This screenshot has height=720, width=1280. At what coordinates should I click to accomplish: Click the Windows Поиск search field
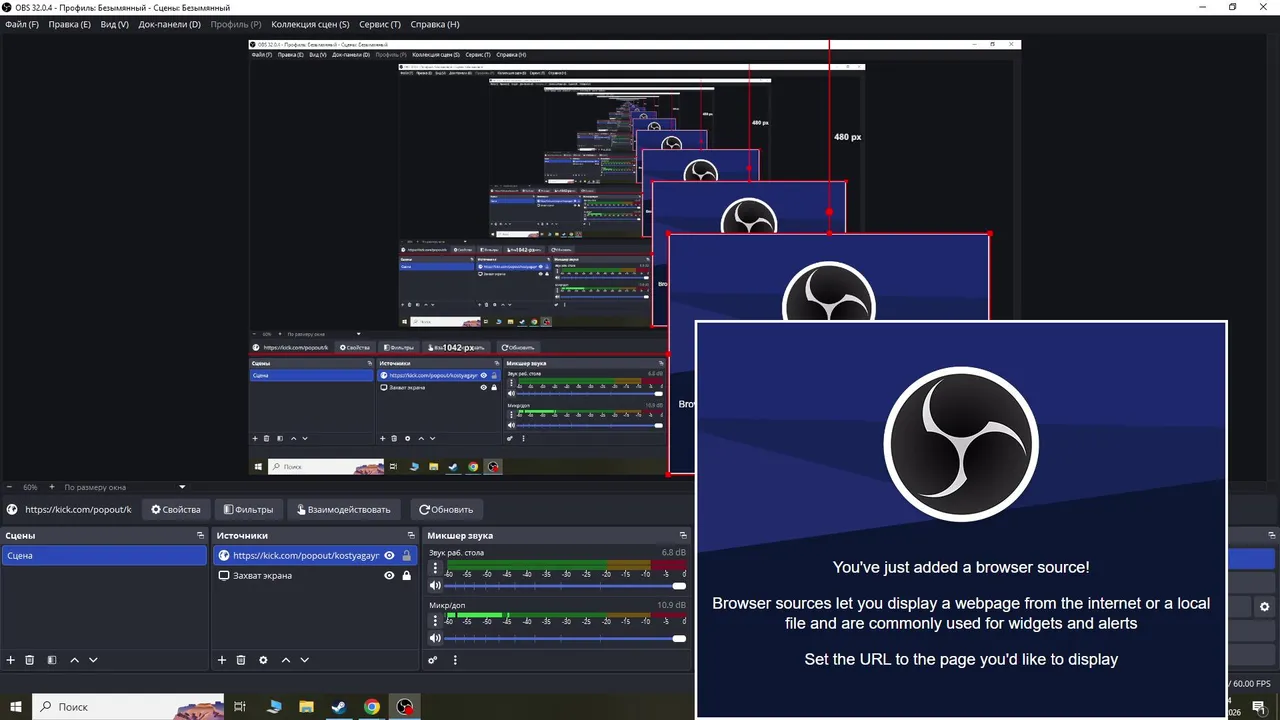click(129, 707)
